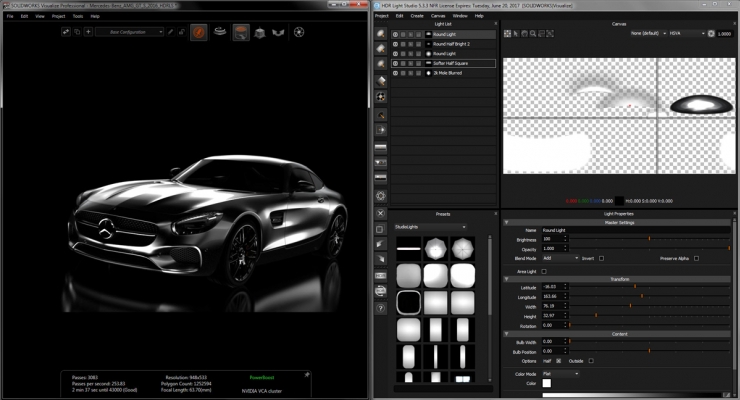740x400 pixels.
Task: Click the gear icon in HDR left sidebar
Action: pos(381,195)
